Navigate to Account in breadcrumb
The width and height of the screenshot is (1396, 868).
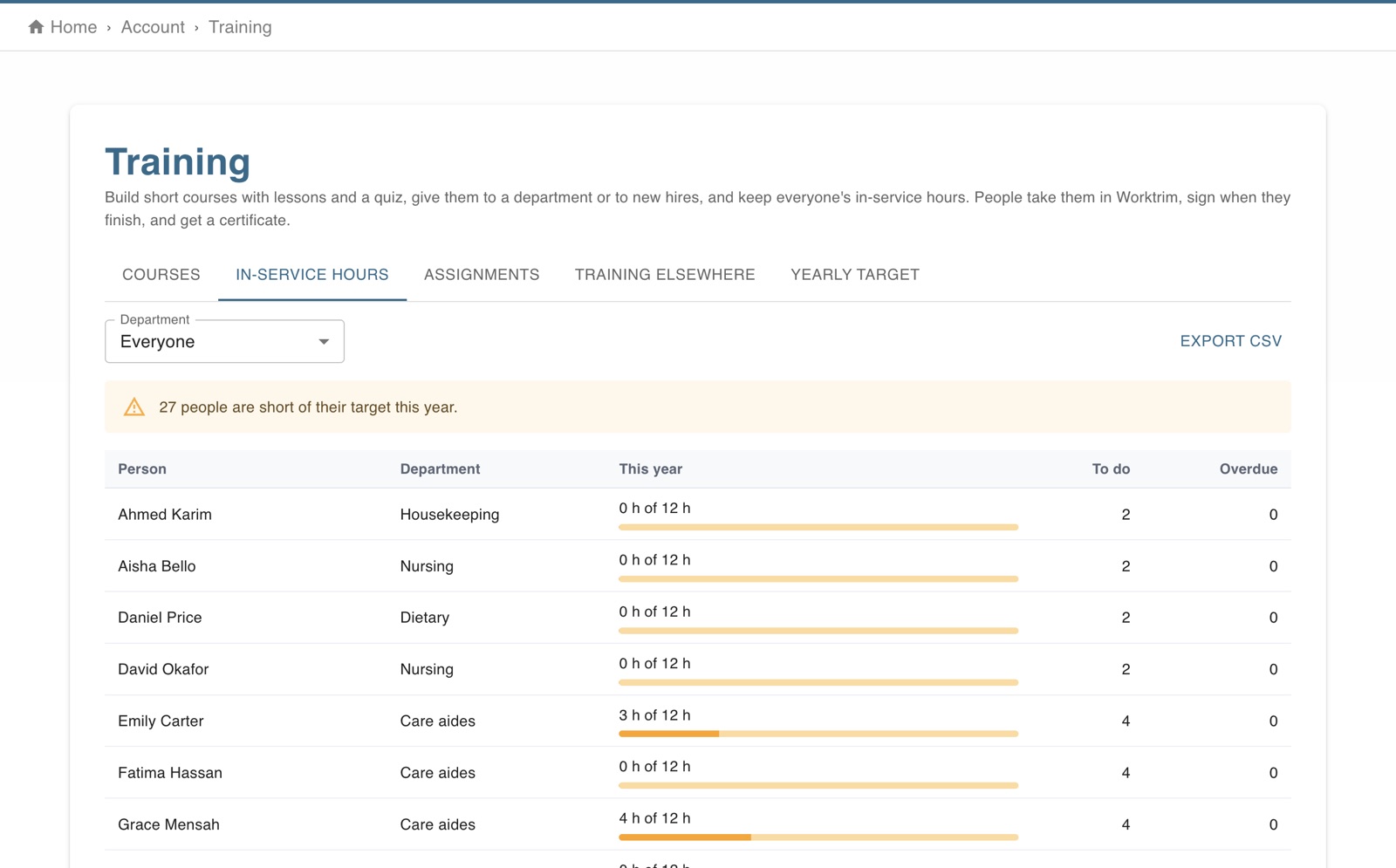pos(153,27)
